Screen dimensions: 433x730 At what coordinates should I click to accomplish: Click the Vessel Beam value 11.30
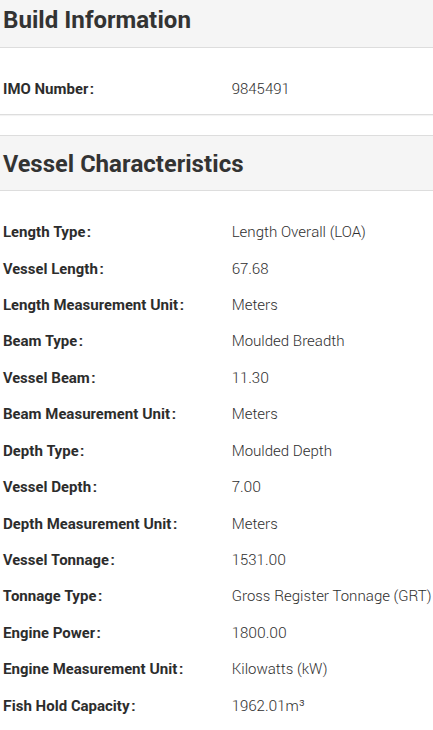point(250,378)
